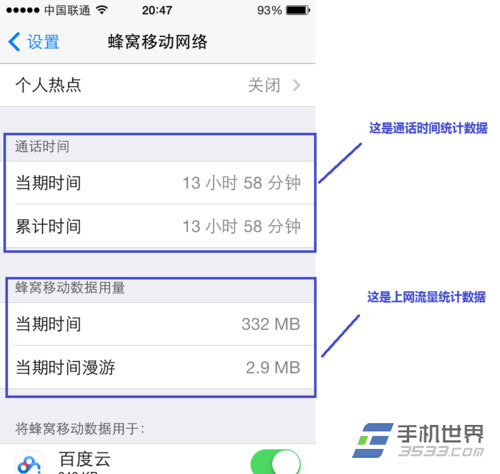
Task: Open the 个人热点 settings row
Action: point(158,85)
